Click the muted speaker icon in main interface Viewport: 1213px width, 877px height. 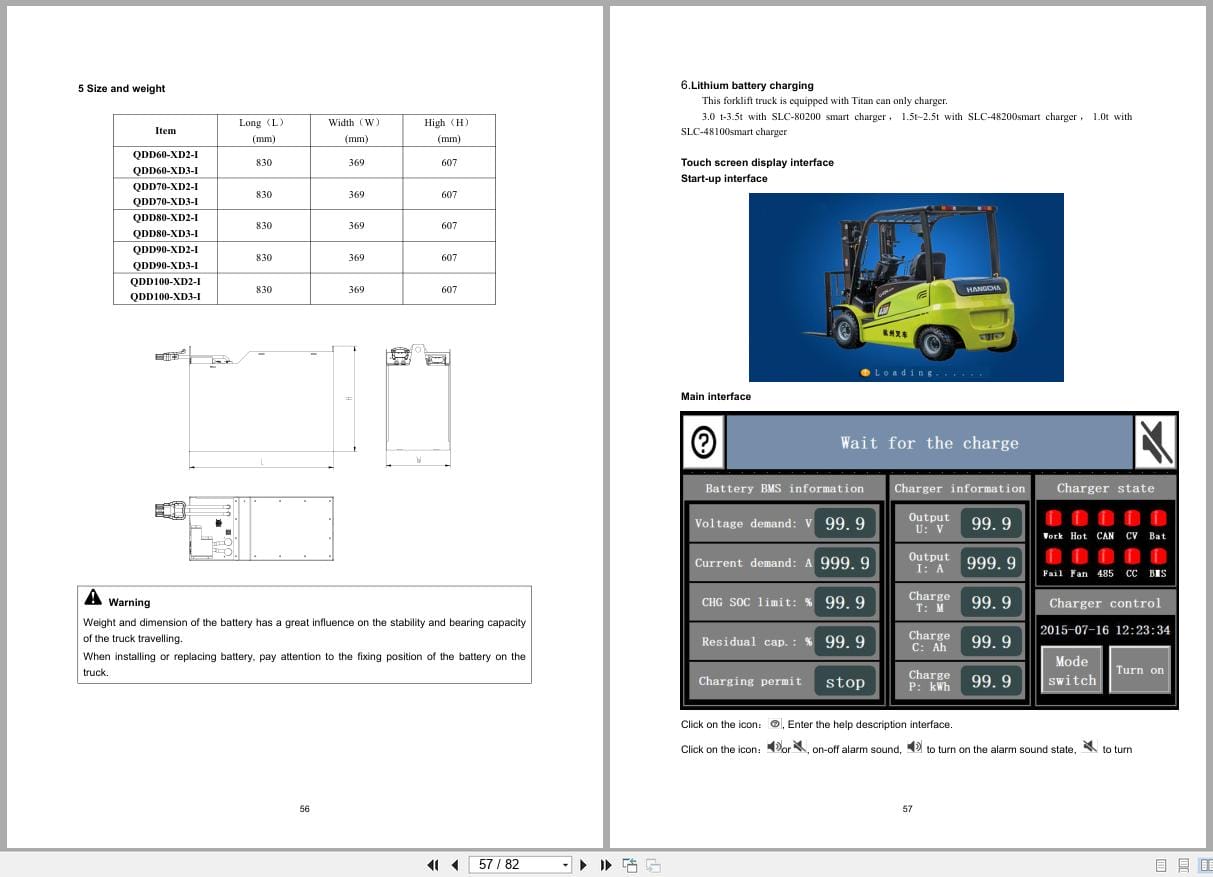(1155, 441)
